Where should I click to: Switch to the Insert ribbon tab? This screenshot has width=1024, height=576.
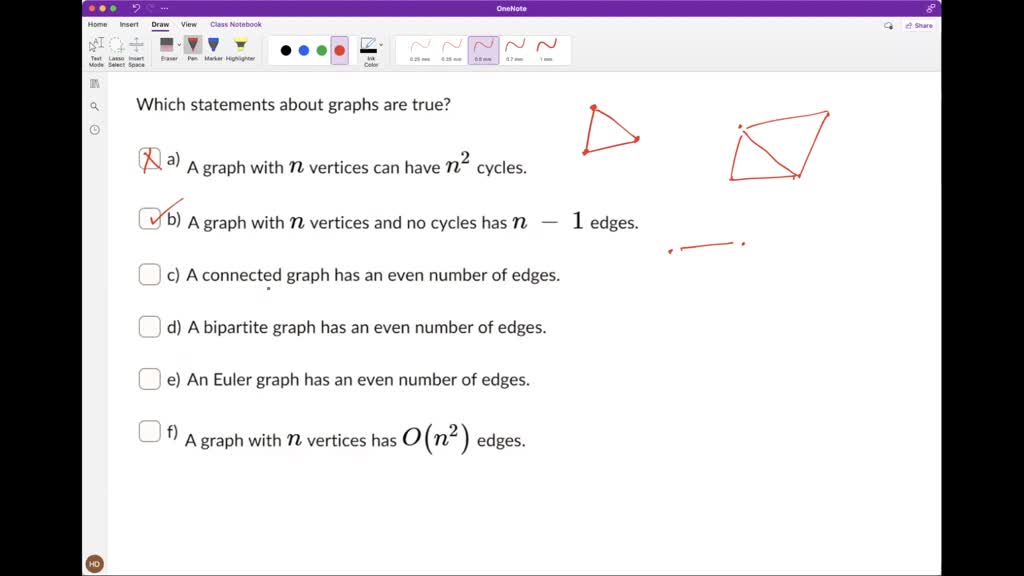coord(128,24)
